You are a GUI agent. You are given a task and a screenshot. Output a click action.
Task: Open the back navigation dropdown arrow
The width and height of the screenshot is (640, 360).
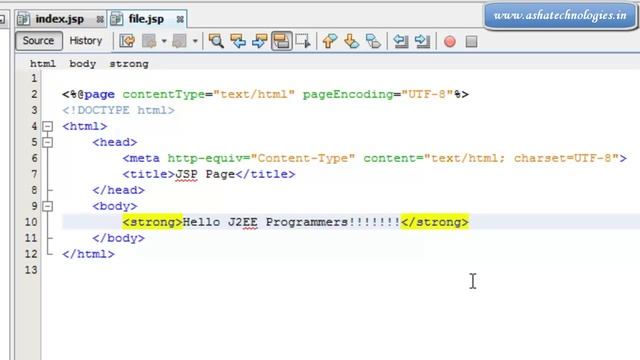[x=164, y=41]
